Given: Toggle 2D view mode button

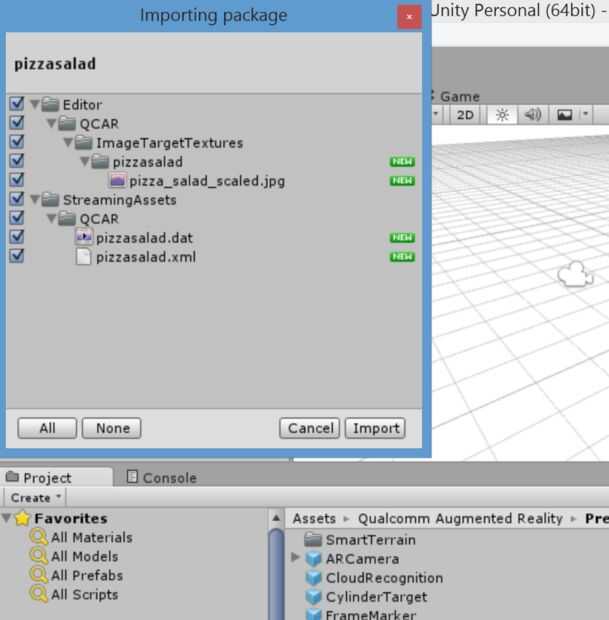Looking at the screenshot, I should point(465,115).
